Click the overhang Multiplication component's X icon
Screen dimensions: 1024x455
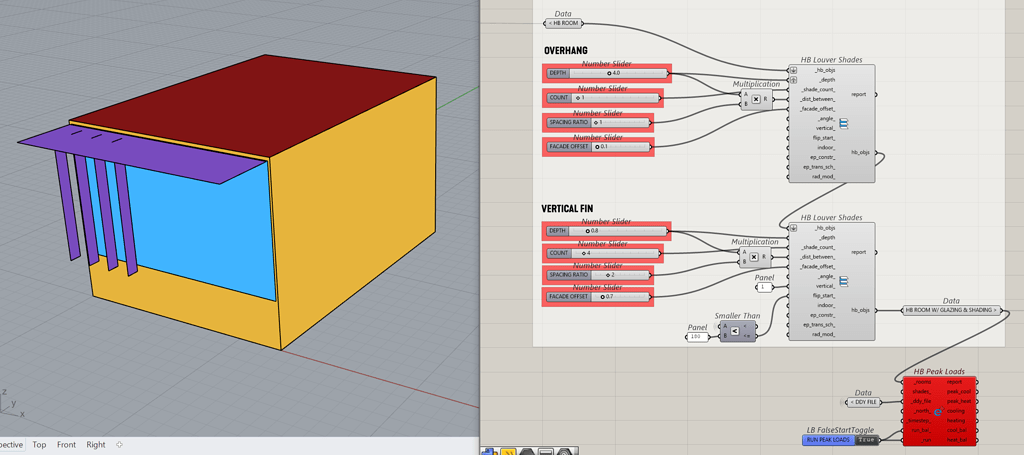coord(756,99)
